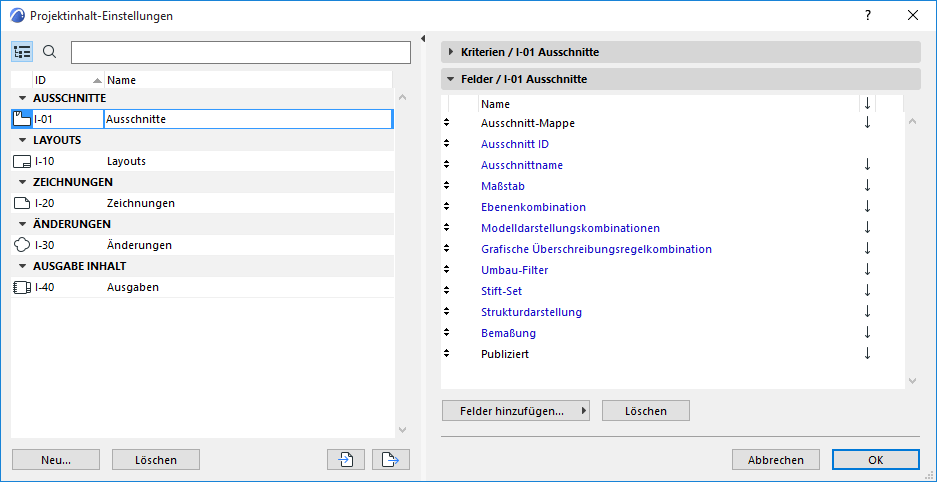
Task: Select the Ausgaben I-40 issue icon
Action: pyautogui.click(x=21, y=287)
